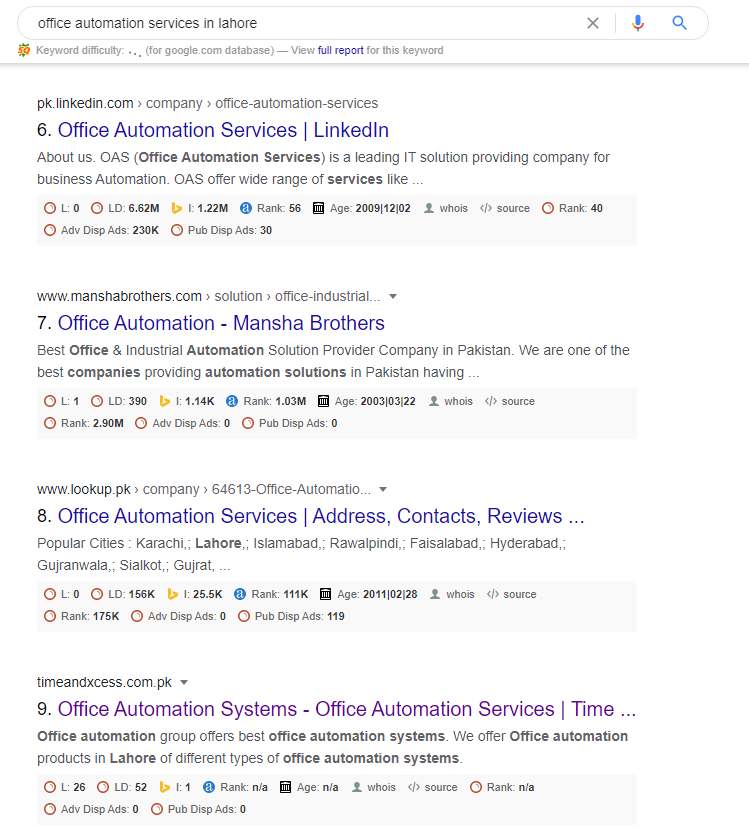Viewport: 749px width, 828px height.
Task: Click the archive Age icon in lookup.pk result
Action: point(327,594)
